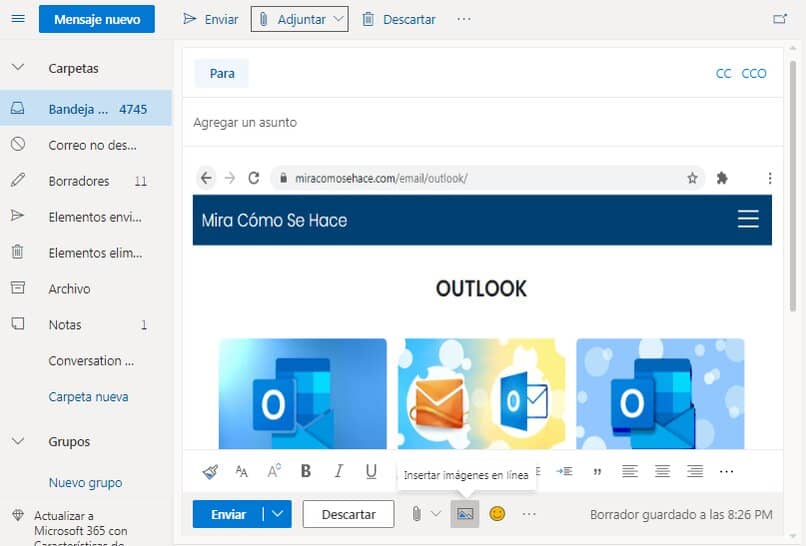Toggle italic formatting

point(339,471)
